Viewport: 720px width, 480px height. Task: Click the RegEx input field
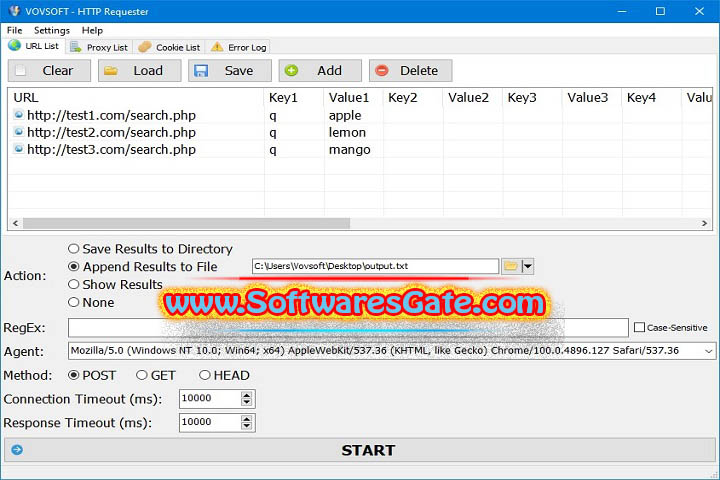[x=348, y=328]
